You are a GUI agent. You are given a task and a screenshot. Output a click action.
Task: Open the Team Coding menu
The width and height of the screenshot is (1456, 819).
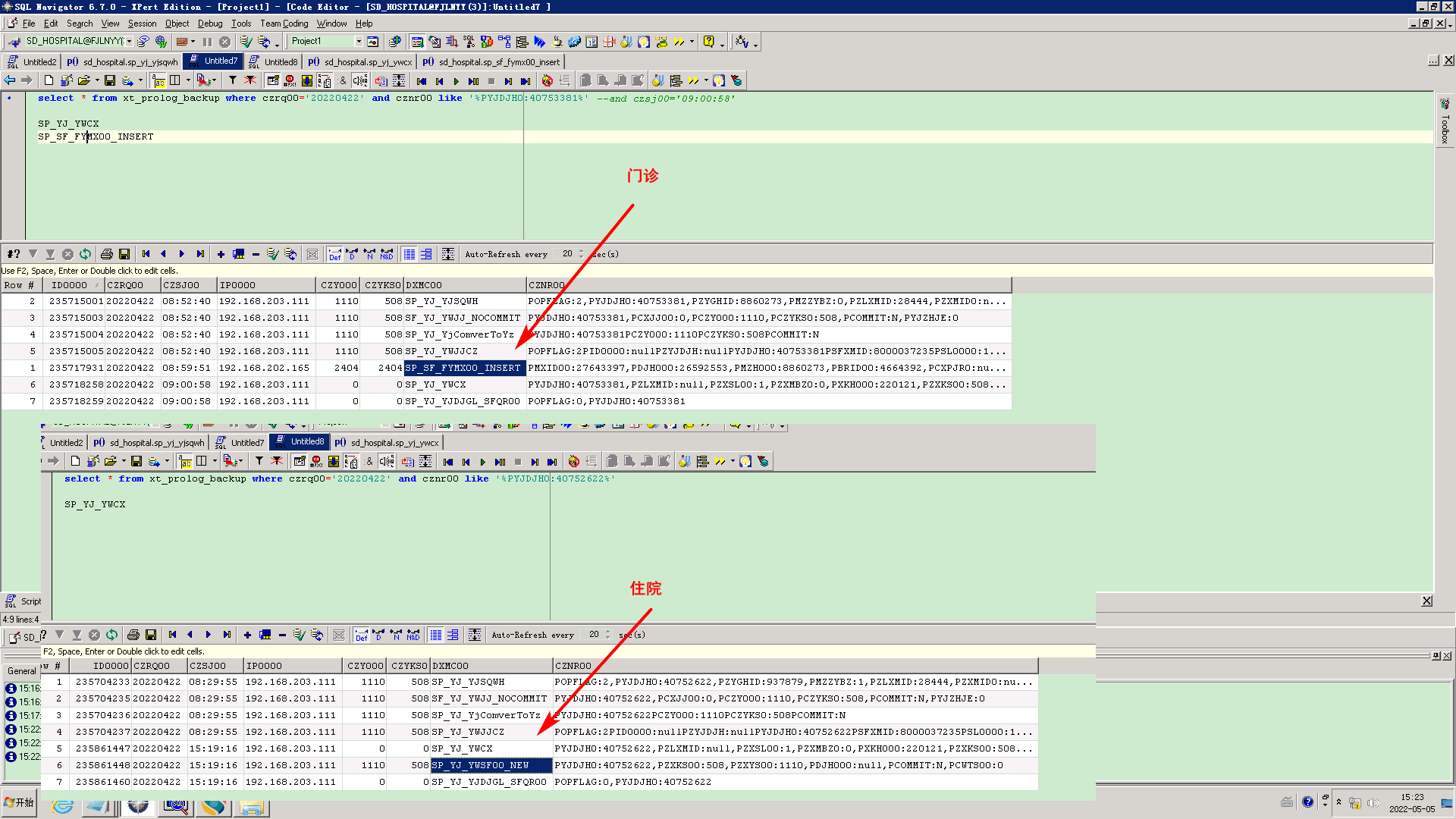[284, 24]
